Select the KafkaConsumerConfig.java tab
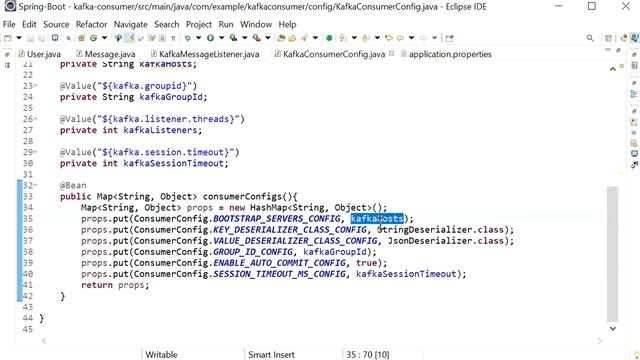 (329, 54)
